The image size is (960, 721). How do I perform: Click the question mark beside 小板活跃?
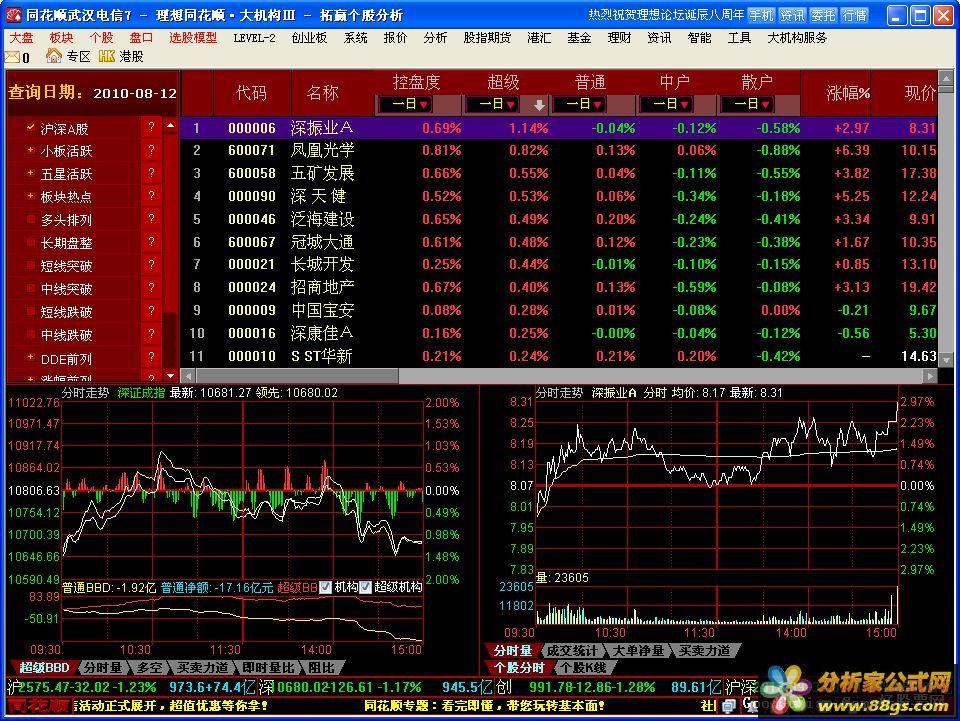(x=151, y=151)
